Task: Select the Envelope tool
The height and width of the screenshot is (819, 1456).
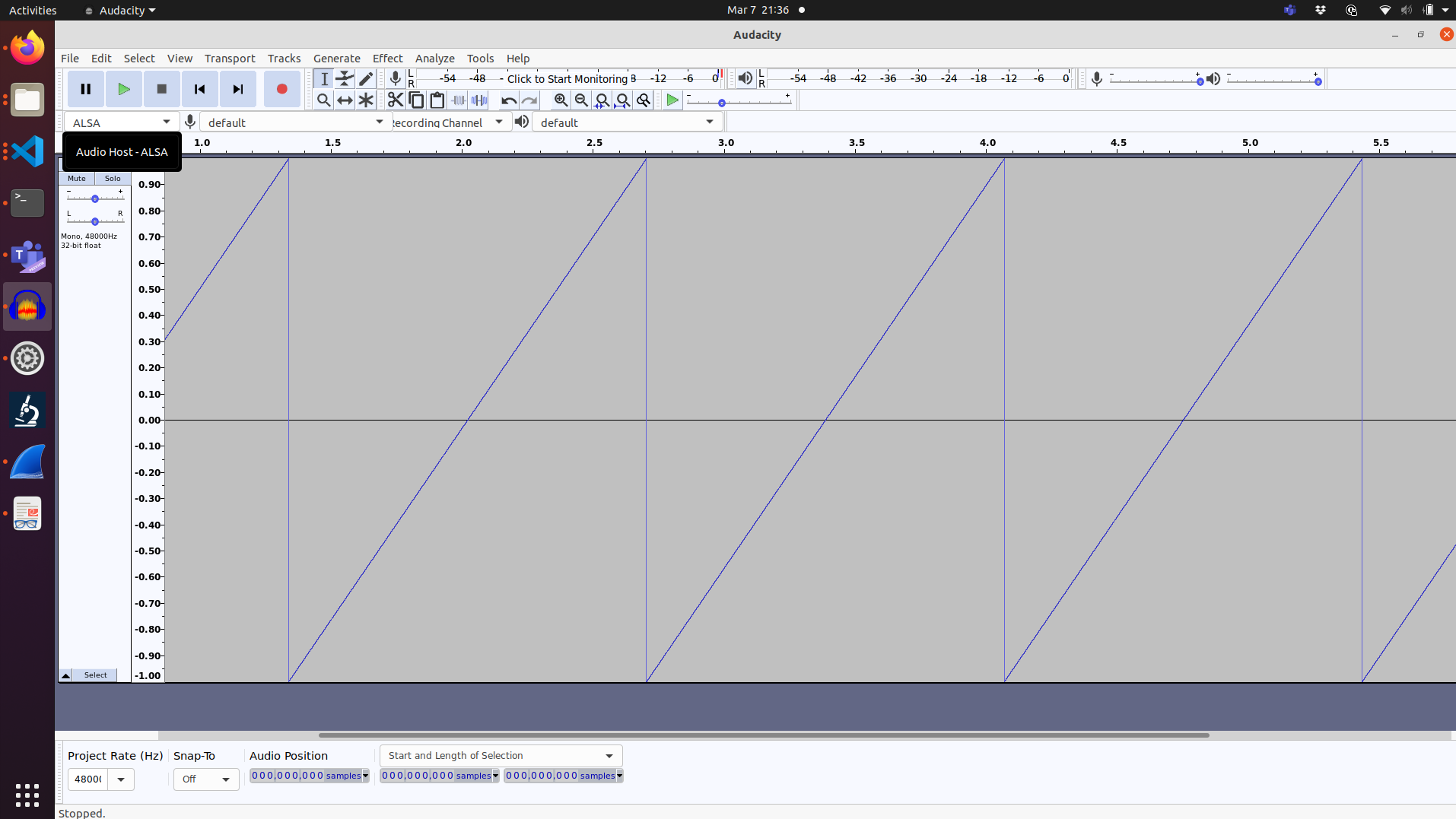Action: [345, 78]
